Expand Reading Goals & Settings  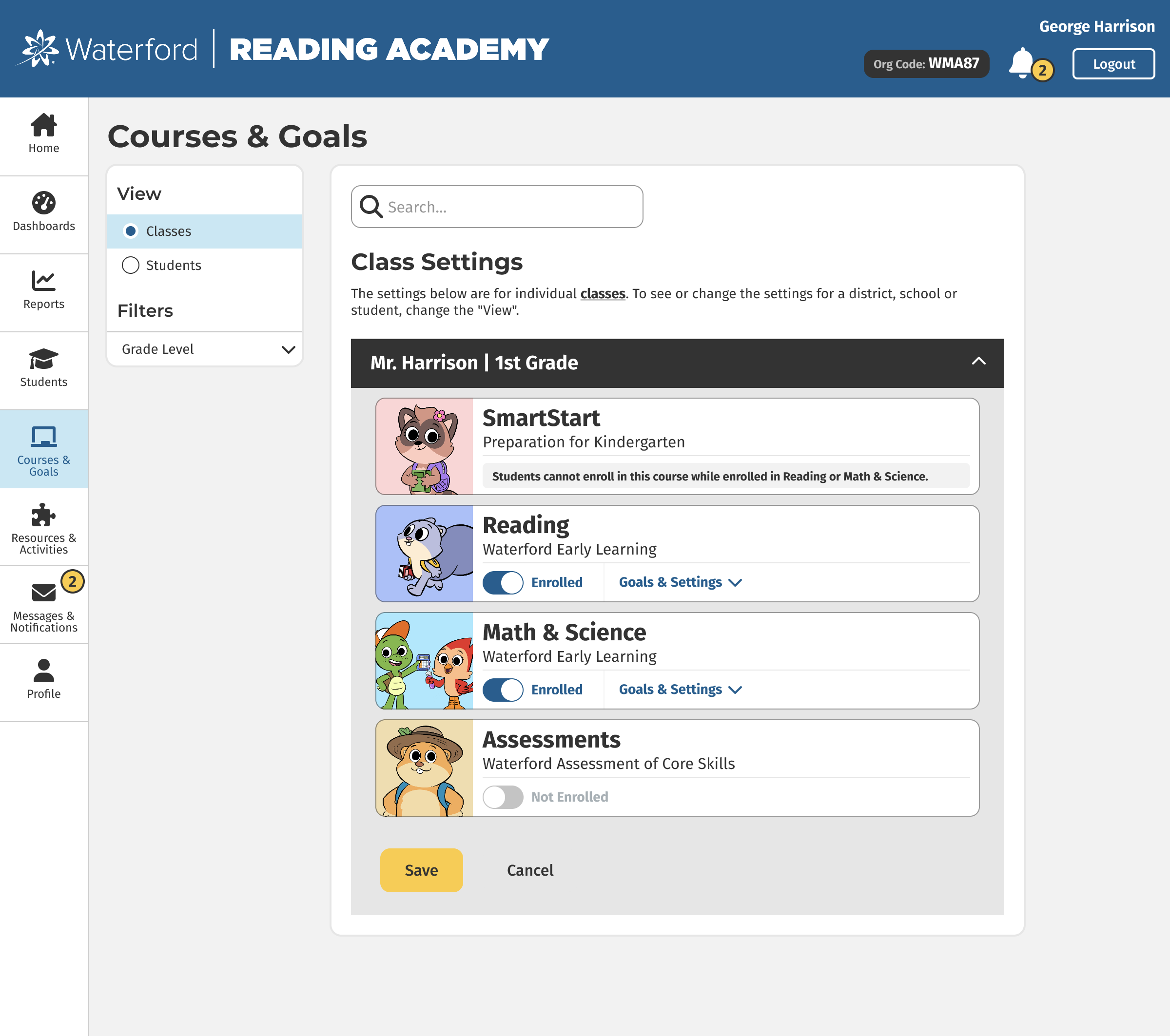pyautogui.click(x=680, y=582)
